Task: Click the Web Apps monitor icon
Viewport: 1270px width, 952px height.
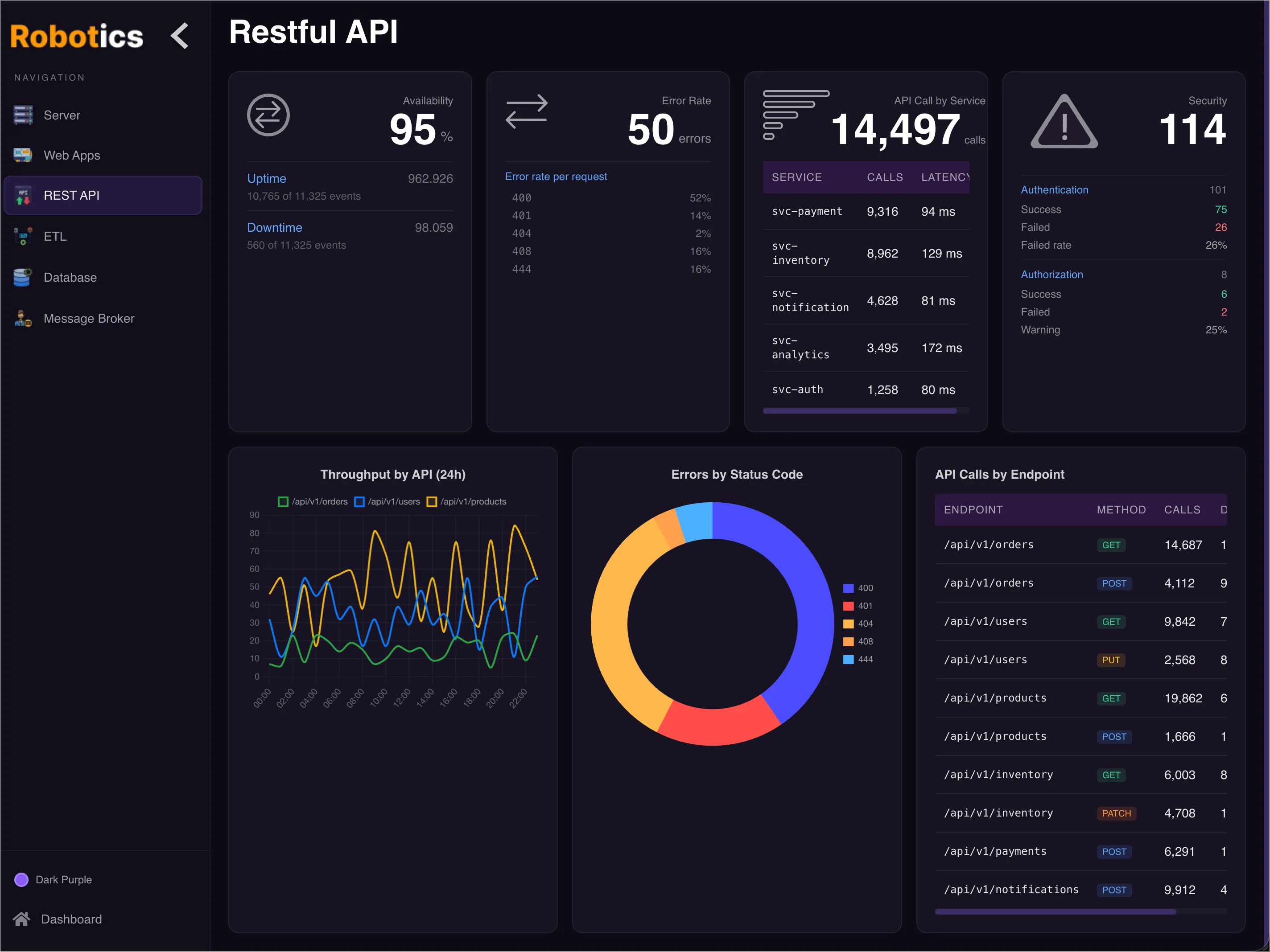Action: click(x=23, y=155)
